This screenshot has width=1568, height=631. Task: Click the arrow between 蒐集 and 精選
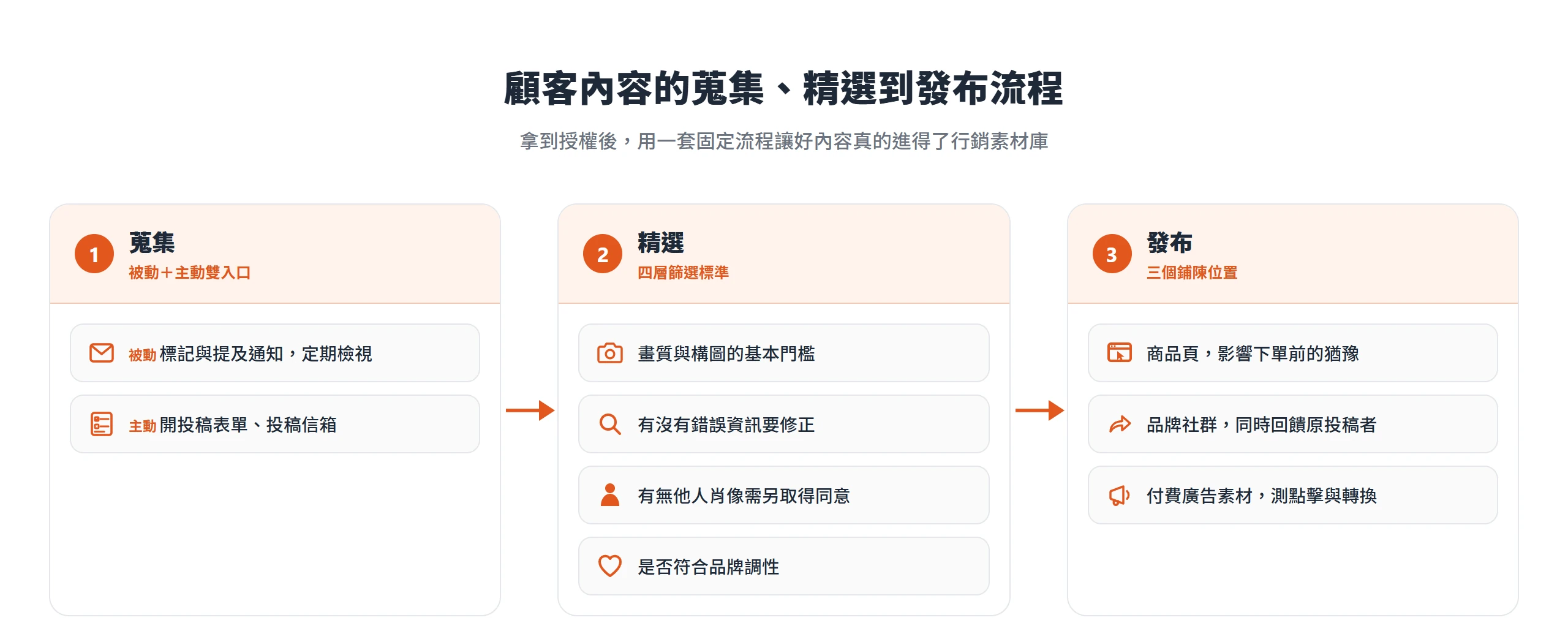(x=530, y=410)
